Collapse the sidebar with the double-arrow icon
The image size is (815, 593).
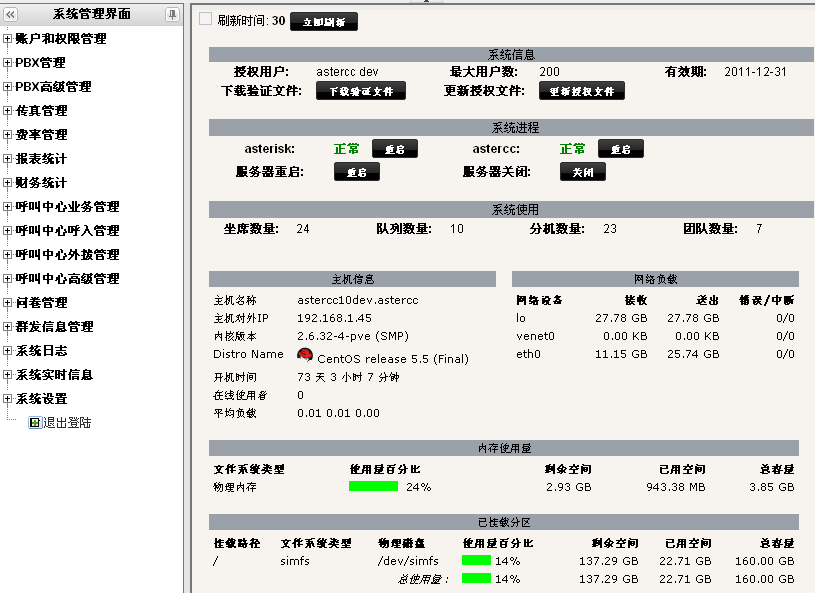coord(11,14)
